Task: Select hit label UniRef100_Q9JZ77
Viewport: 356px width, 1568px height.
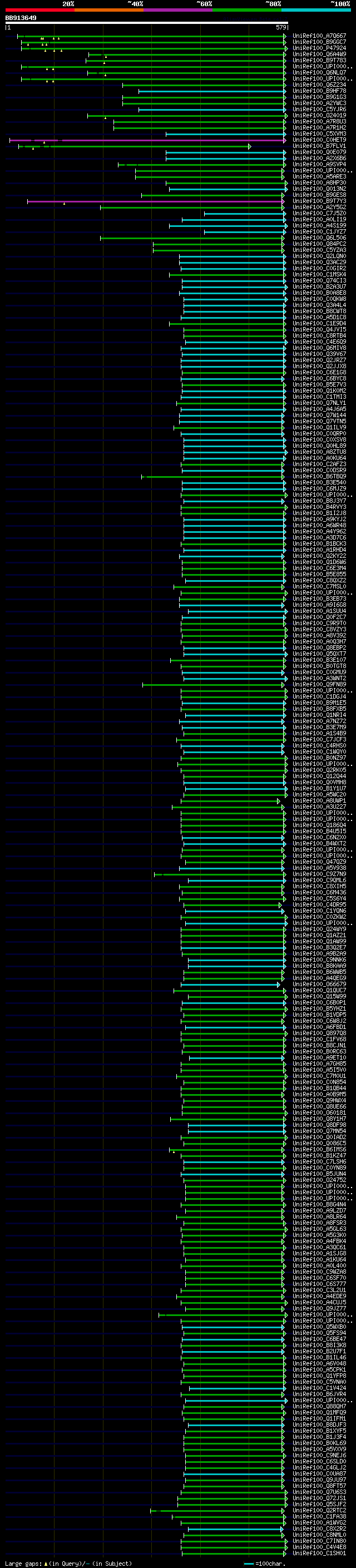Action: [x=319, y=1309]
